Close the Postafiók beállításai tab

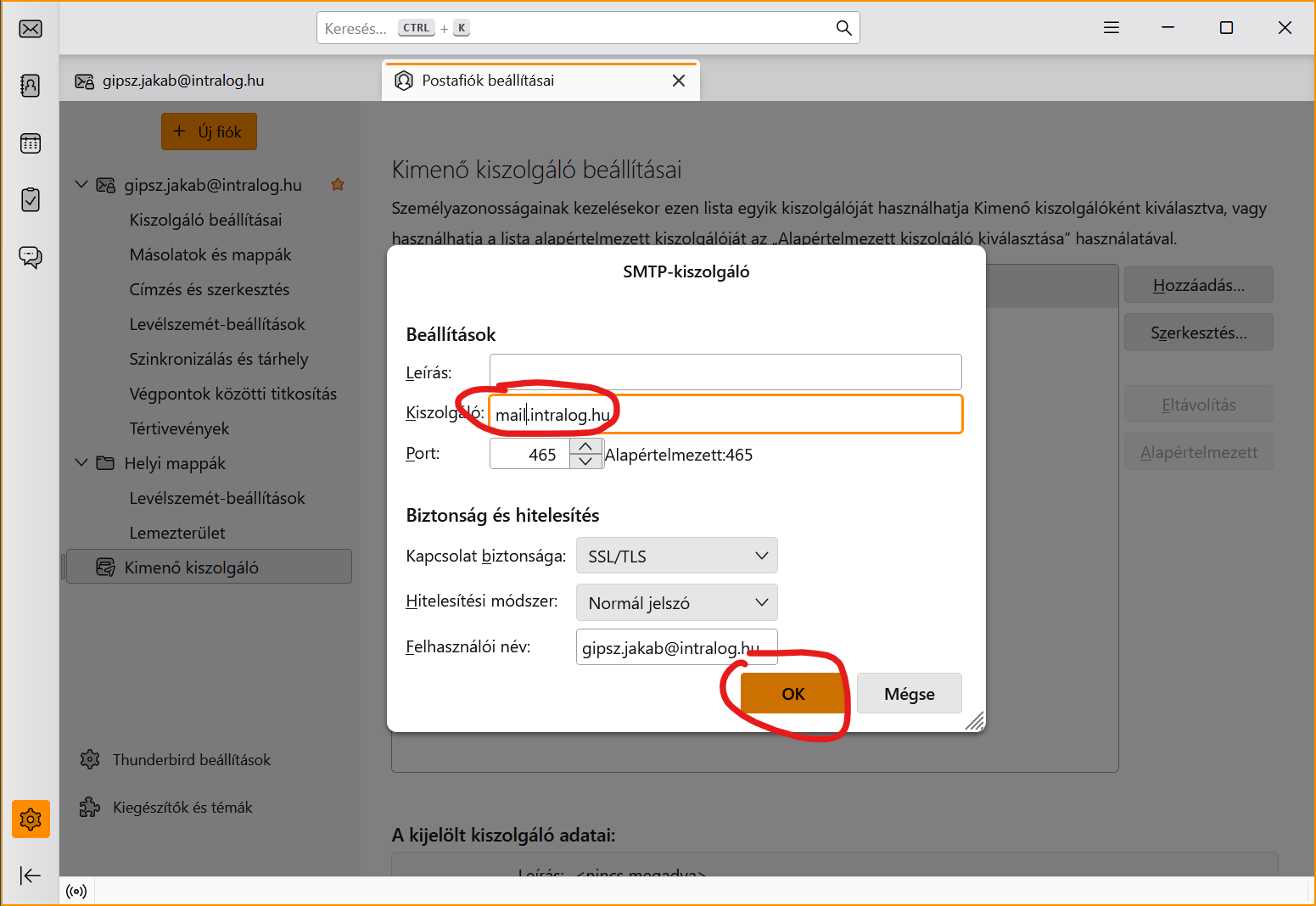(678, 81)
